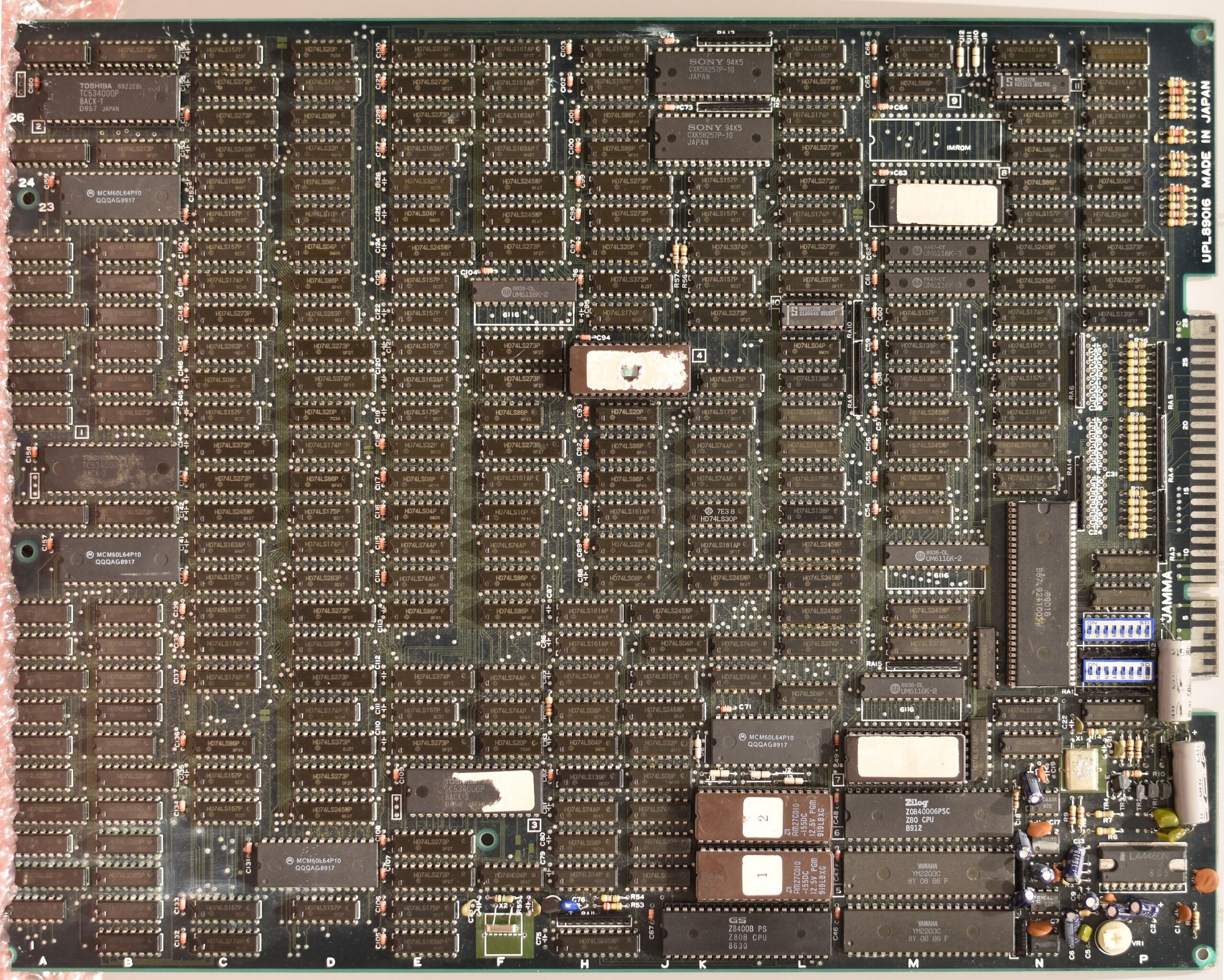
Task: Toggle switch 4 on SW1 DIP bank
Action: (x=1114, y=630)
